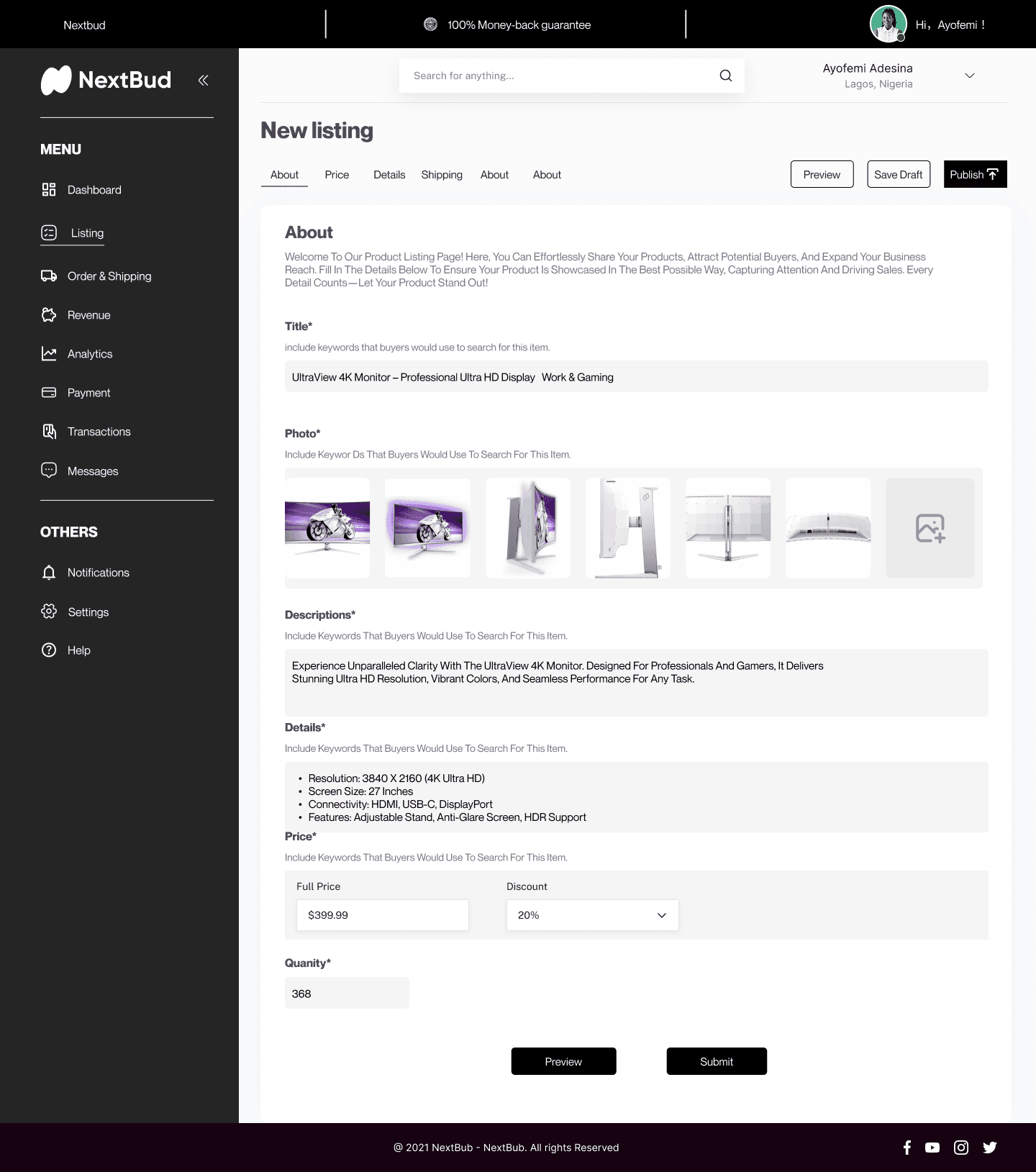The width and height of the screenshot is (1036, 1172).
Task: Click the outlined Preview button at top
Action: [822, 174]
